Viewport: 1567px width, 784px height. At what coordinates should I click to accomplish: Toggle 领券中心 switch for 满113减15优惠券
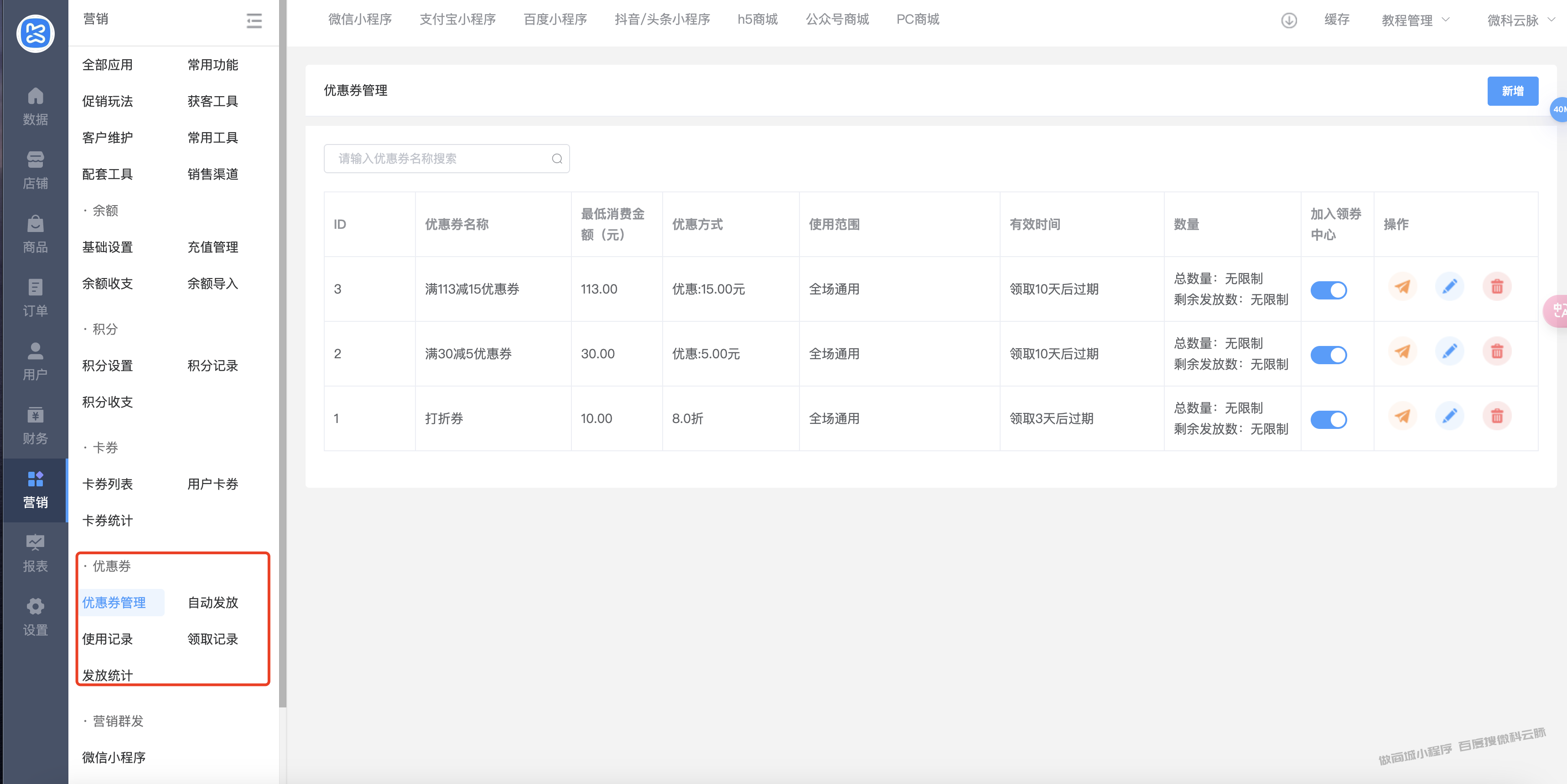pos(1328,290)
